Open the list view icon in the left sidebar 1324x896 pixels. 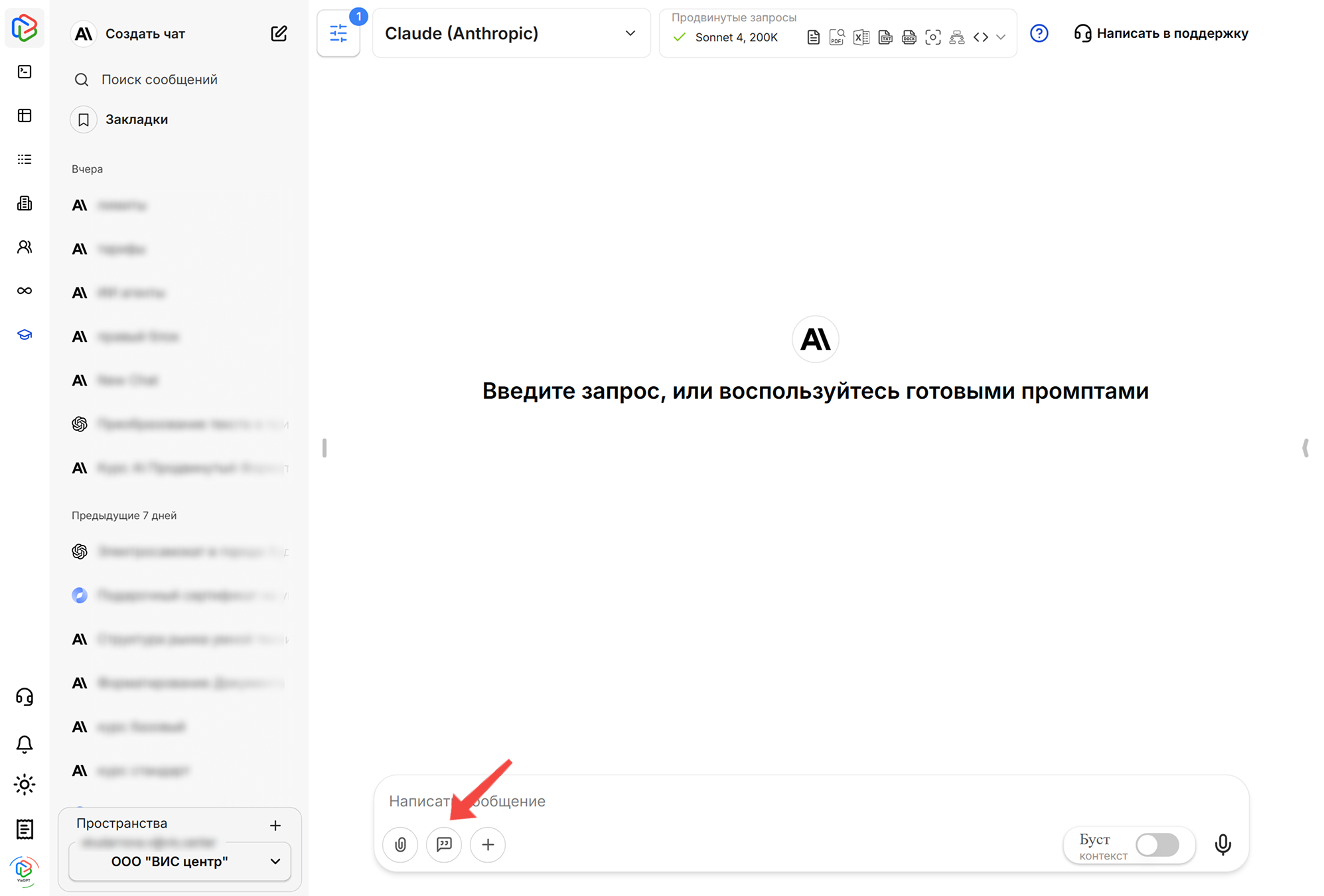click(25, 159)
